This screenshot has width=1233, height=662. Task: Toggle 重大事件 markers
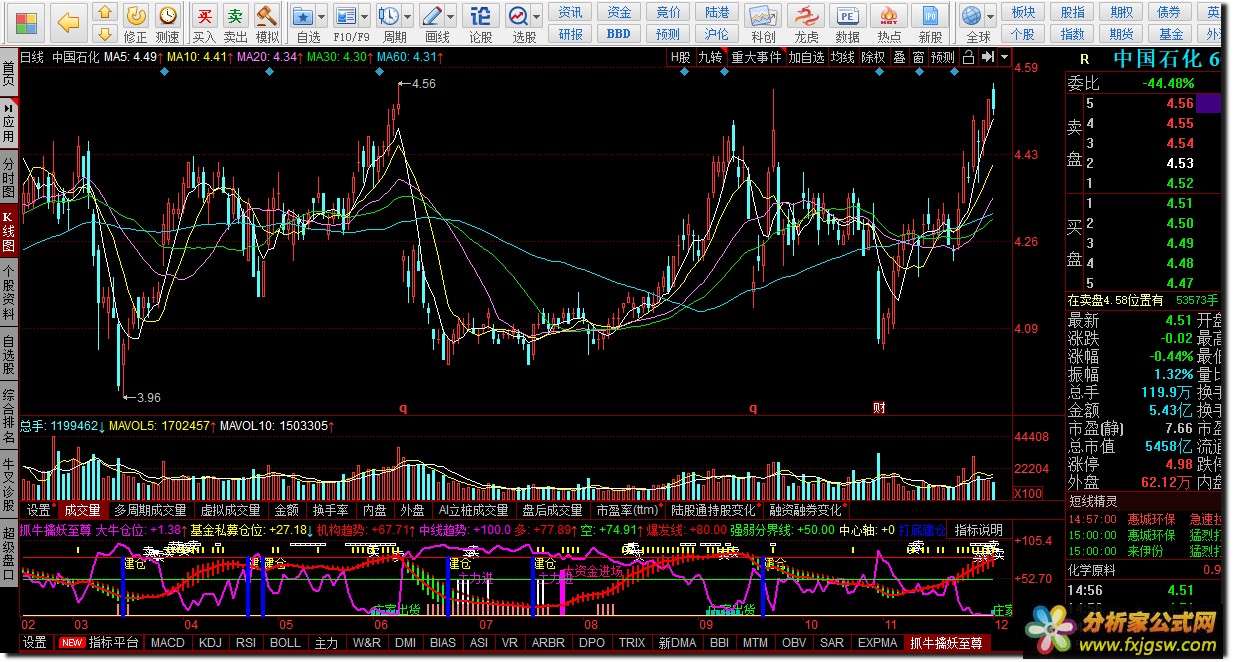(x=756, y=57)
